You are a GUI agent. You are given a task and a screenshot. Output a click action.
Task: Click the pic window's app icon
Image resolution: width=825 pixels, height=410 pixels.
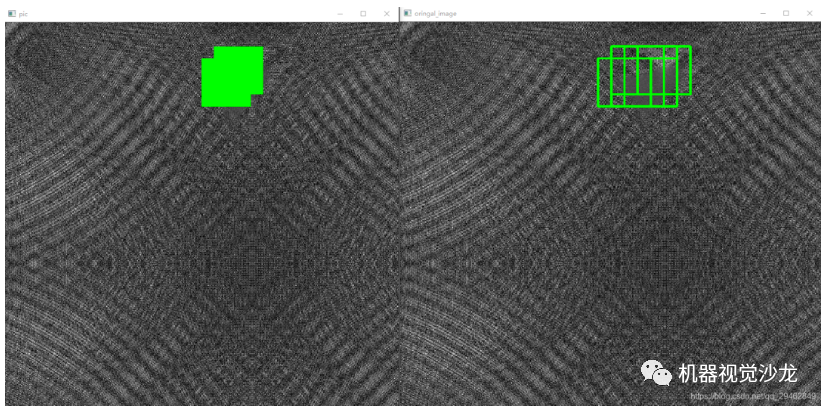tap(12, 14)
